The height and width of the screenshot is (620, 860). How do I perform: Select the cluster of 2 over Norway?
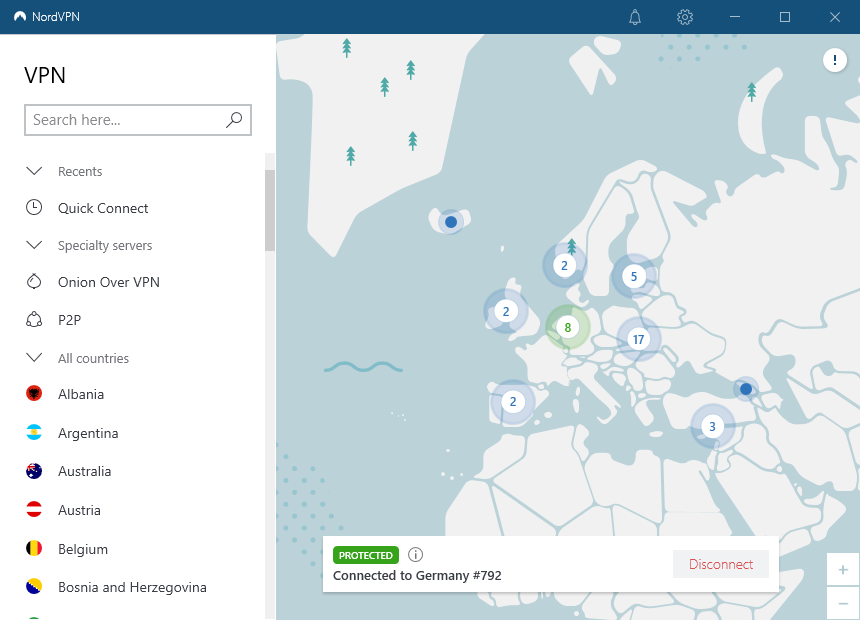coord(564,266)
